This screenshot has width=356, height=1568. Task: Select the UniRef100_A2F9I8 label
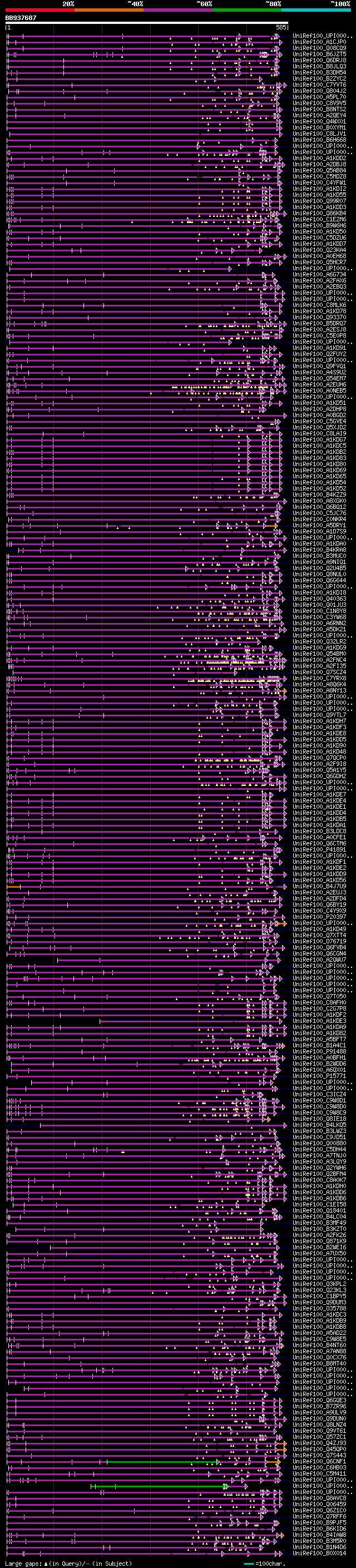point(319,764)
